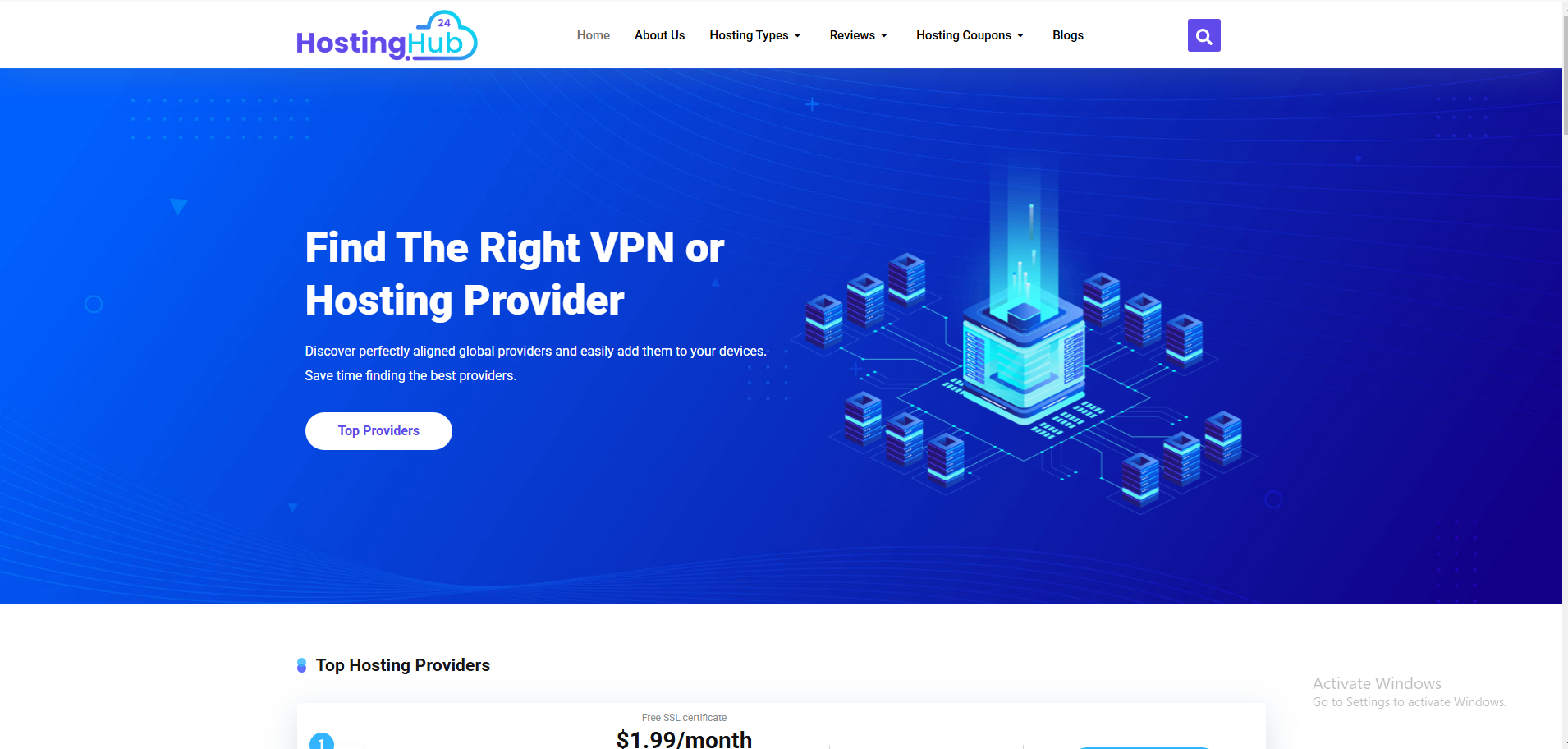Go to the Home menu item
This screenshot has width=1568, height=749.
593,35
